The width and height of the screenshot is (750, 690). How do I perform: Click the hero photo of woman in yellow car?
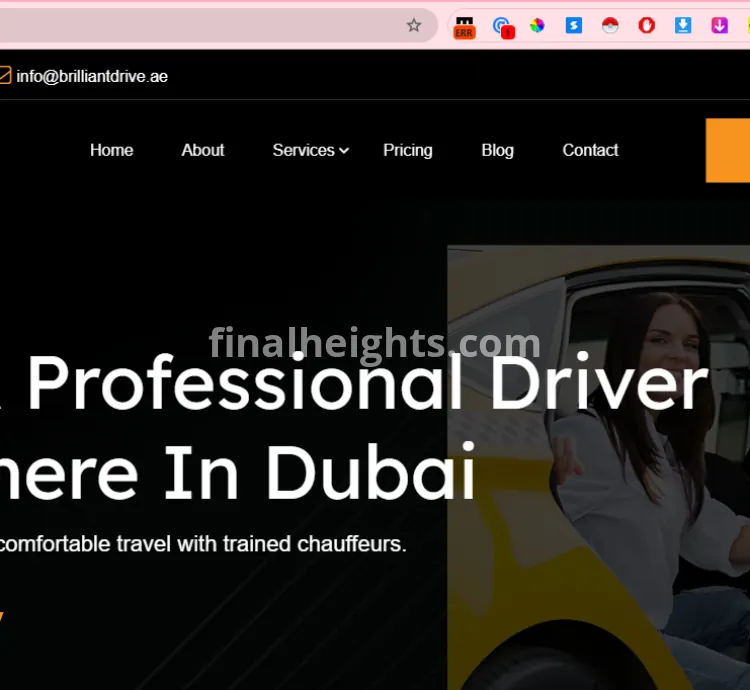pos(598,467)
